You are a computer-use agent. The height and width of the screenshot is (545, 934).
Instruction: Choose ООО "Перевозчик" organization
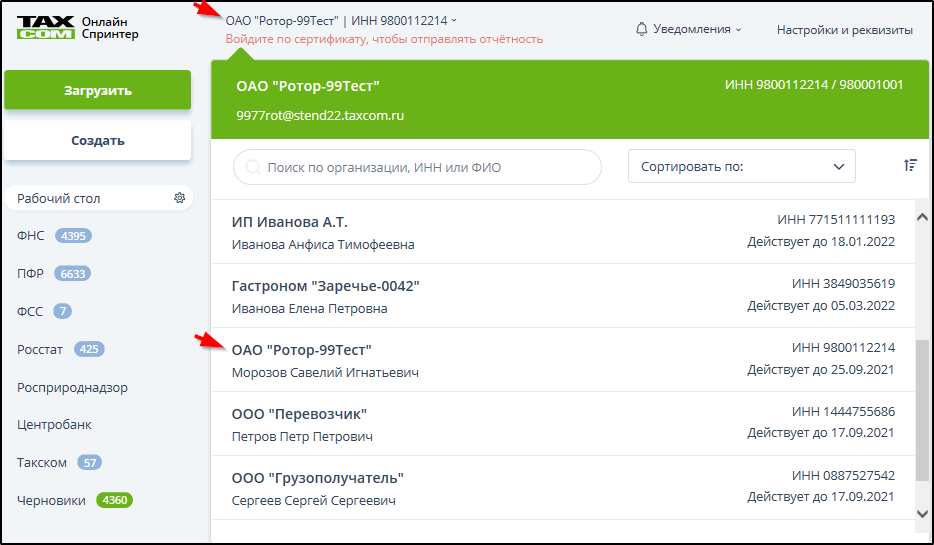click(300, 413)
